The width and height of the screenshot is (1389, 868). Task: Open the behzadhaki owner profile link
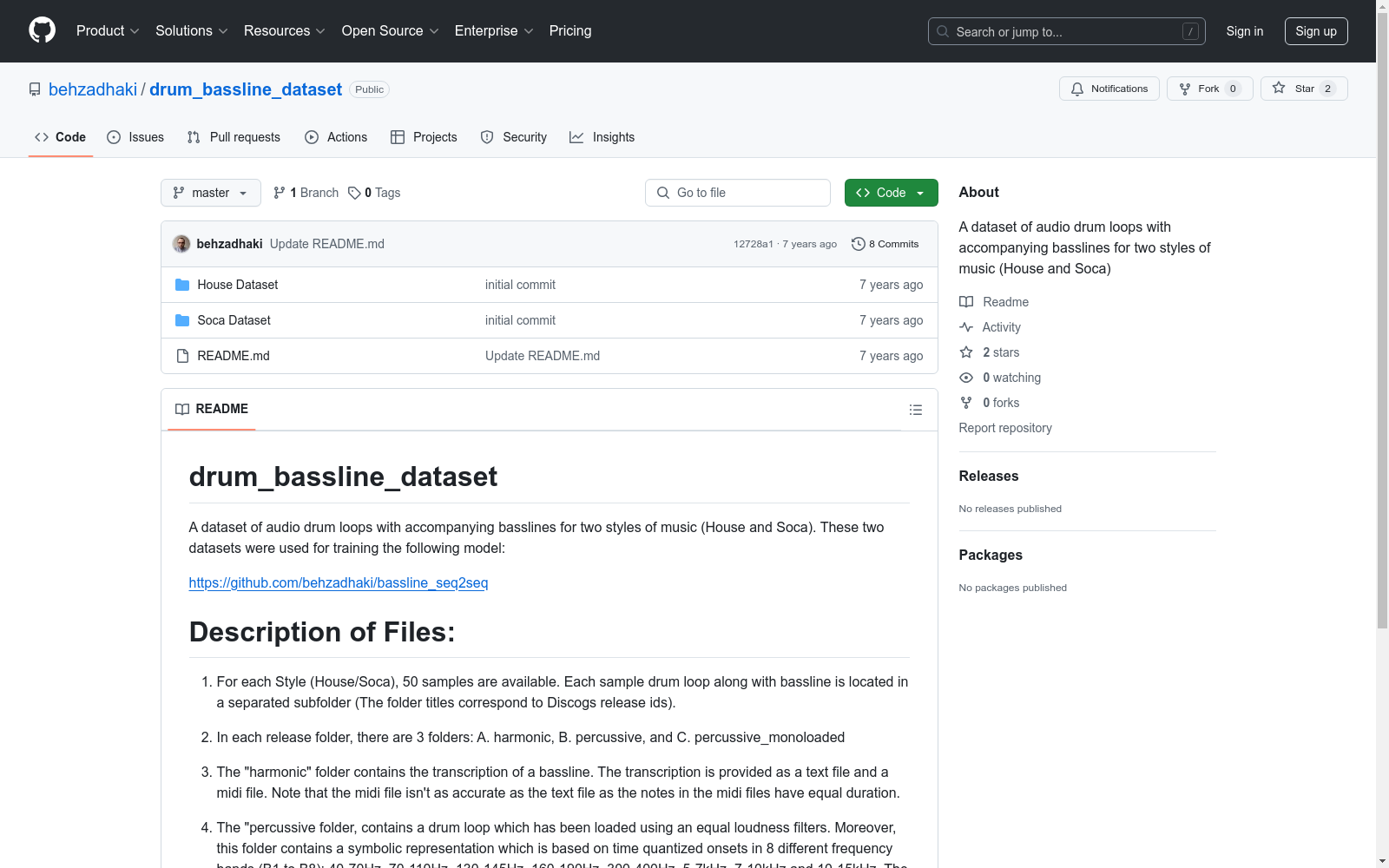click(x=93, y=89)
